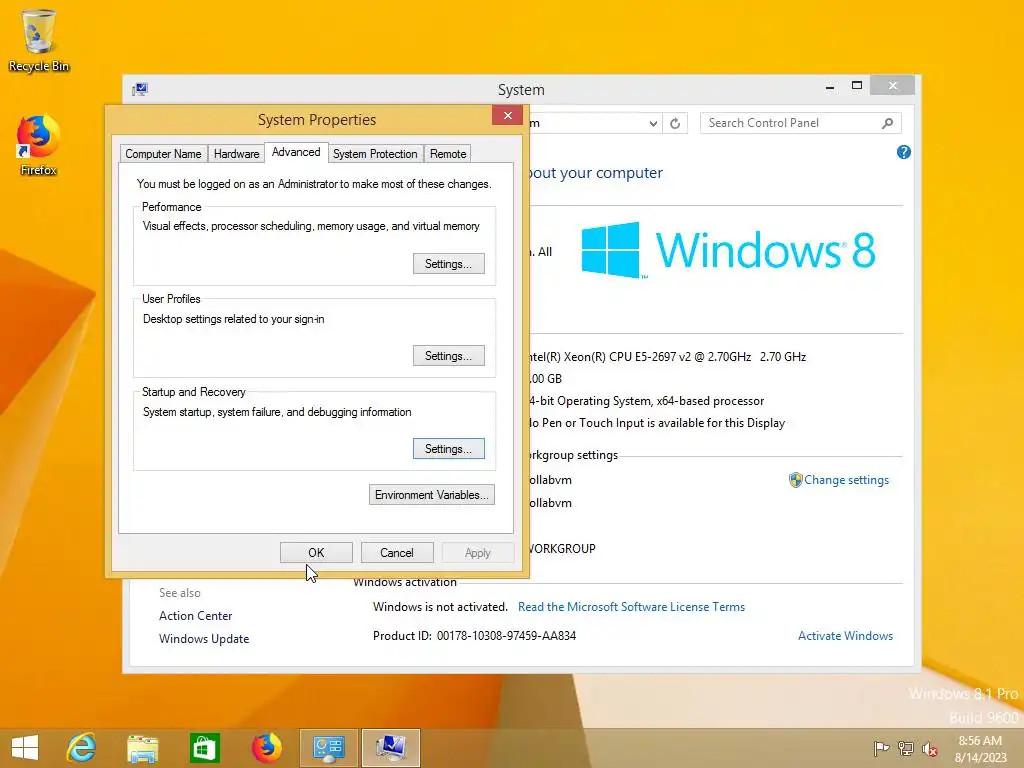The width and height of the screenshot is (1024, 768).
Task: Click Activate Windows link
Action: pos(846,635)
